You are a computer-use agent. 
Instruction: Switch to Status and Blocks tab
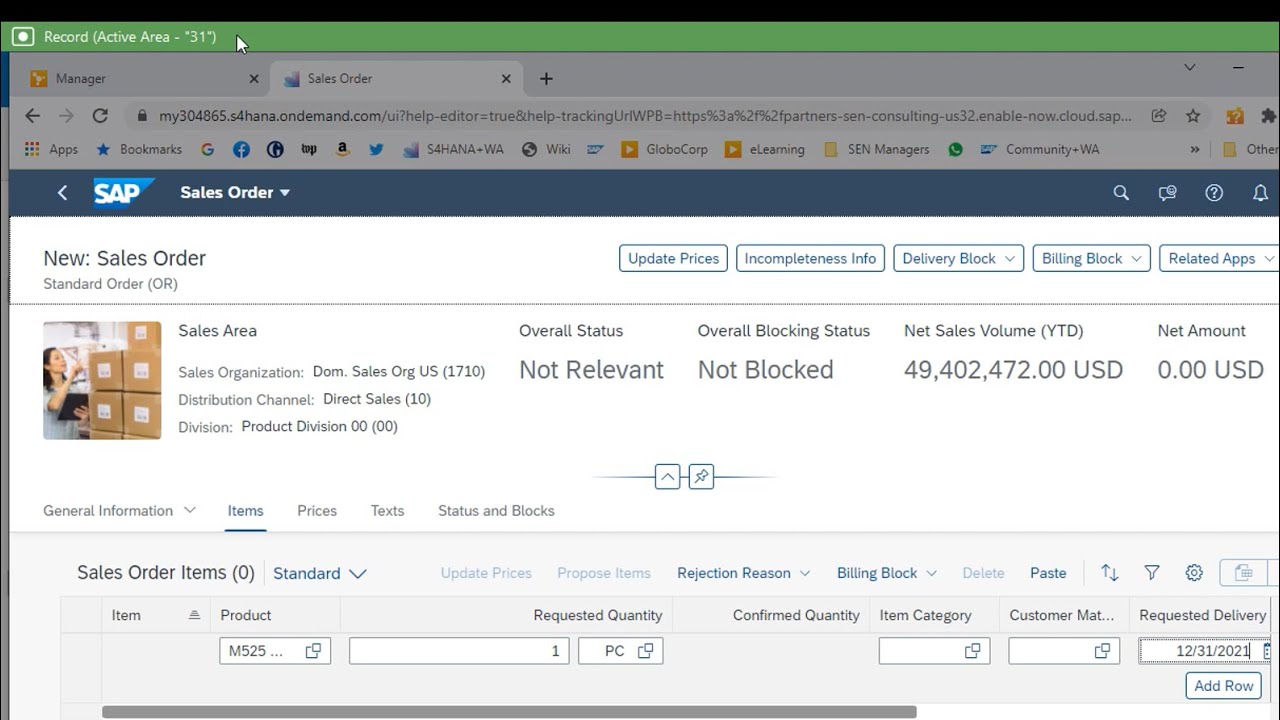(496, 510)
